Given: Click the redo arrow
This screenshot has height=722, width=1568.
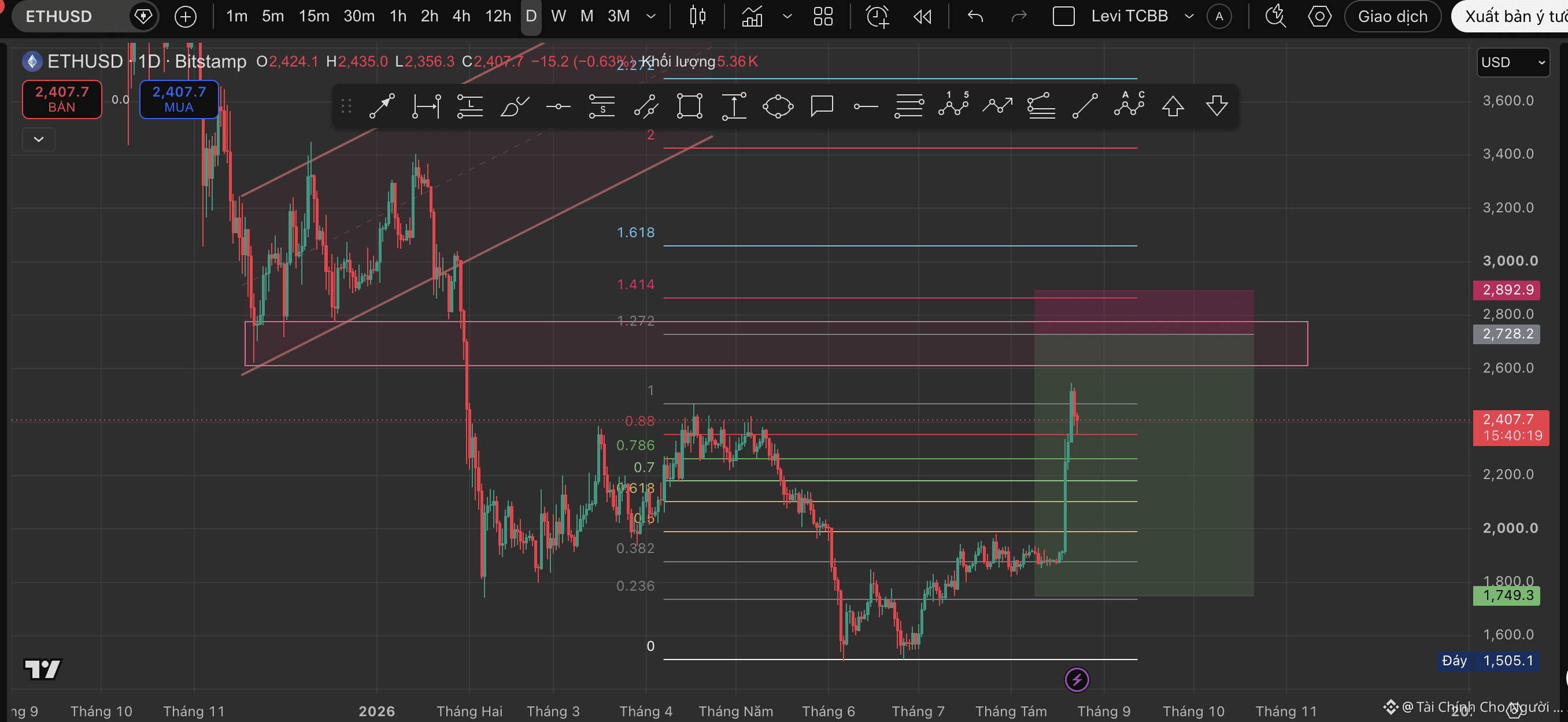Looking at the screenshot, I should (x=1019, y=16).
